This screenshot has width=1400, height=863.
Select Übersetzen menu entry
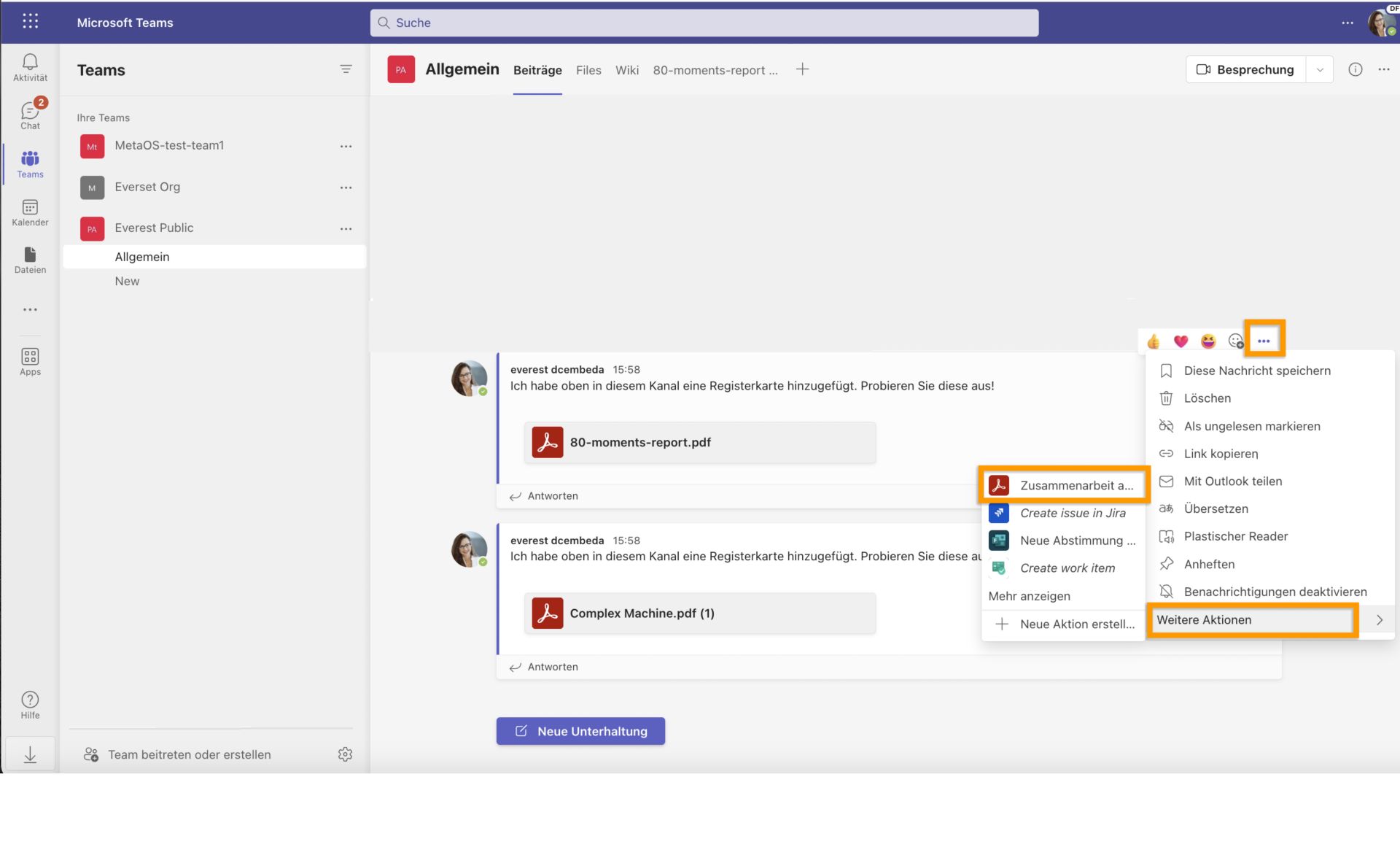[x=1269, y=508]
